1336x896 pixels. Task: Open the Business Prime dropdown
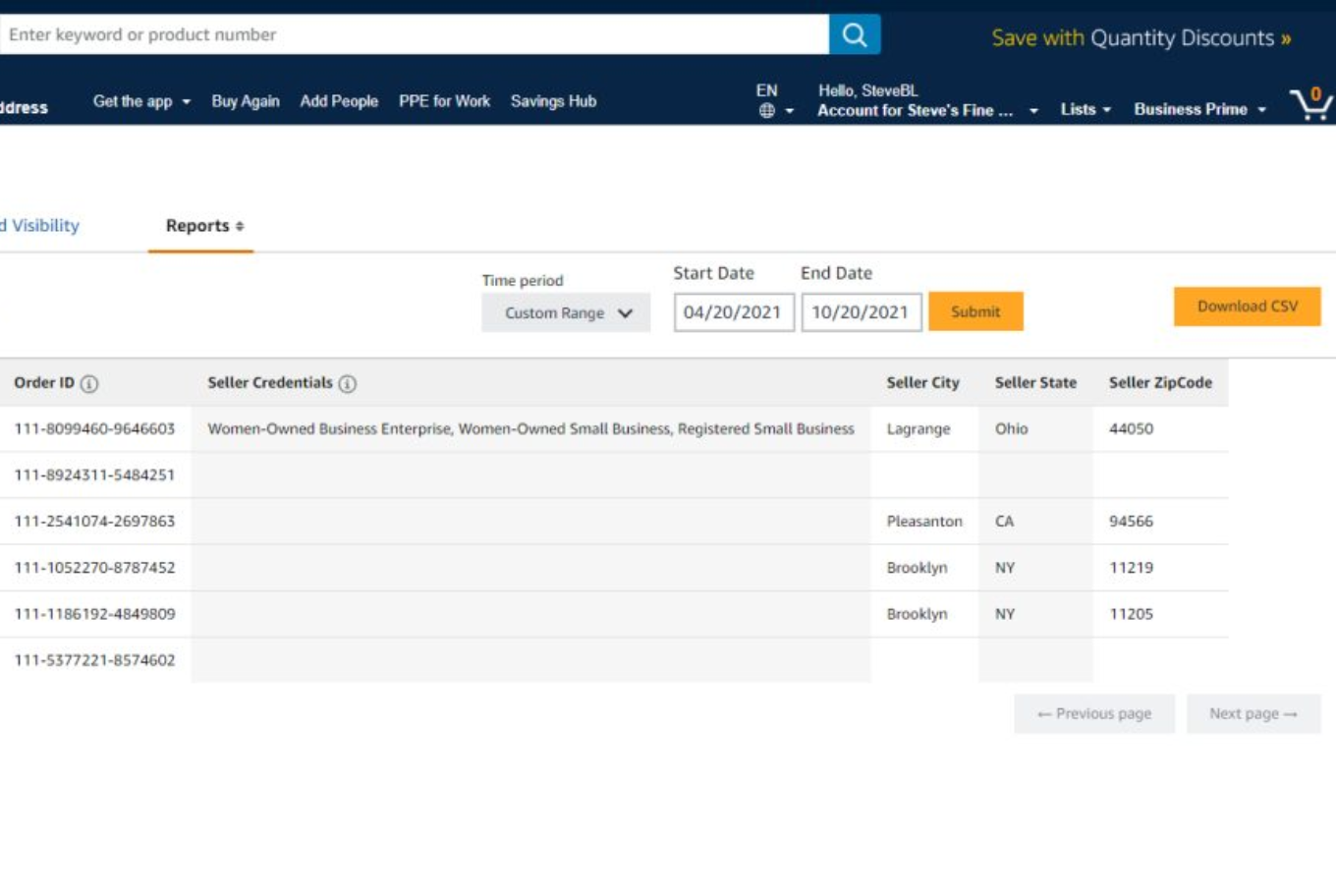1198,109
